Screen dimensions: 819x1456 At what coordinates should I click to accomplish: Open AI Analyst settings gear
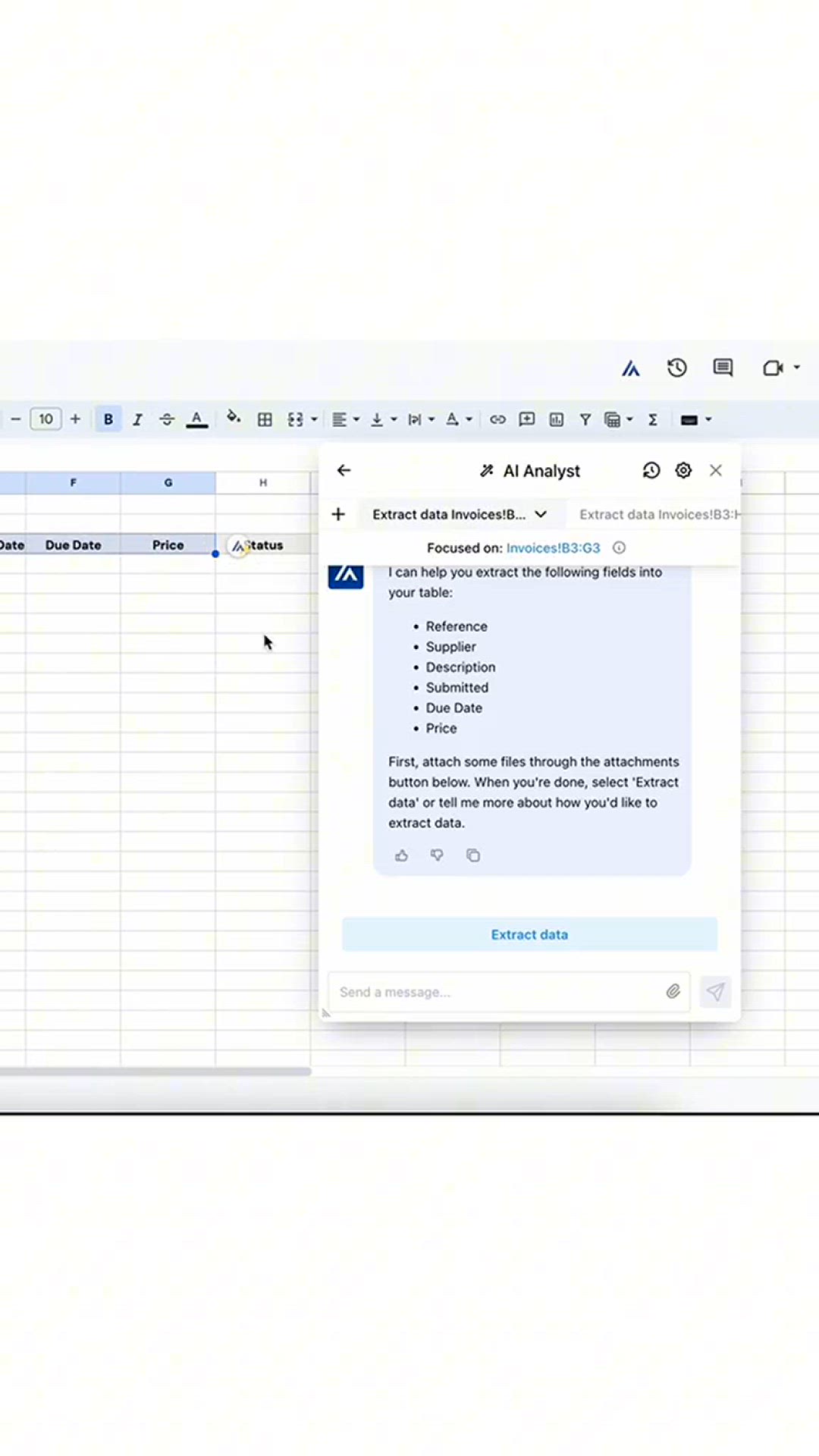click(683, 470)
